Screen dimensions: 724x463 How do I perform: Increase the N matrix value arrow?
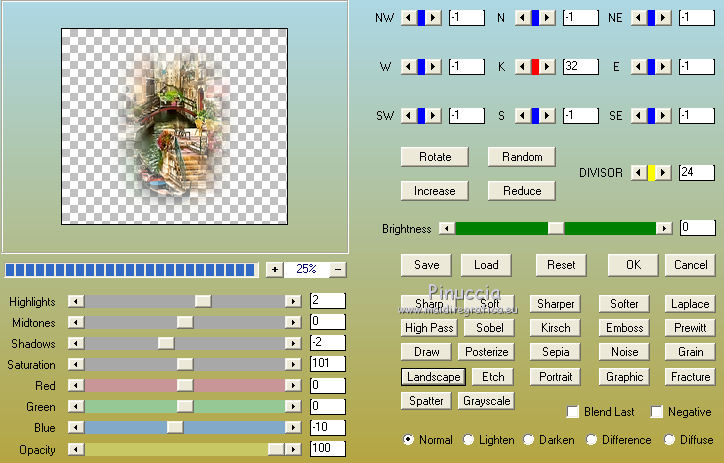(x=547, y=18)
